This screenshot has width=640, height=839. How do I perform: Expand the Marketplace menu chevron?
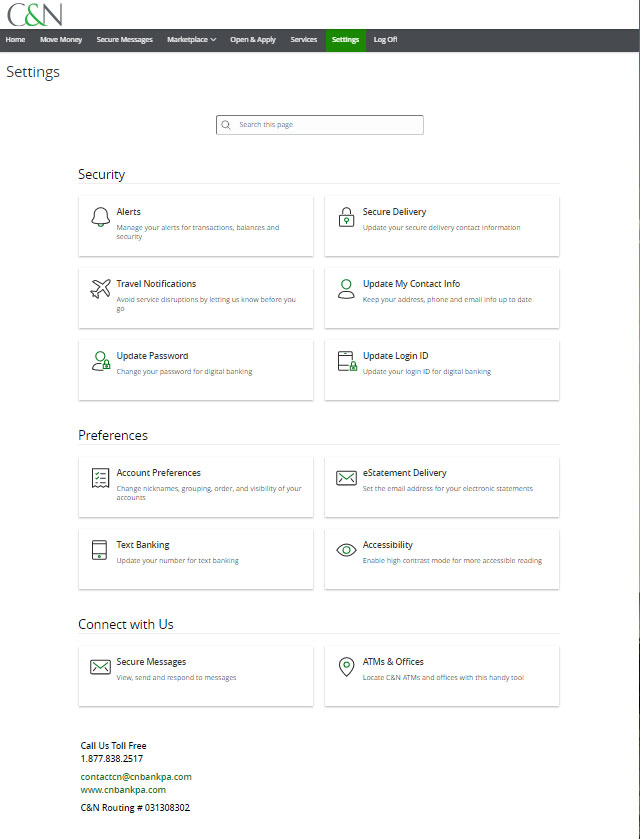point(214,40)
